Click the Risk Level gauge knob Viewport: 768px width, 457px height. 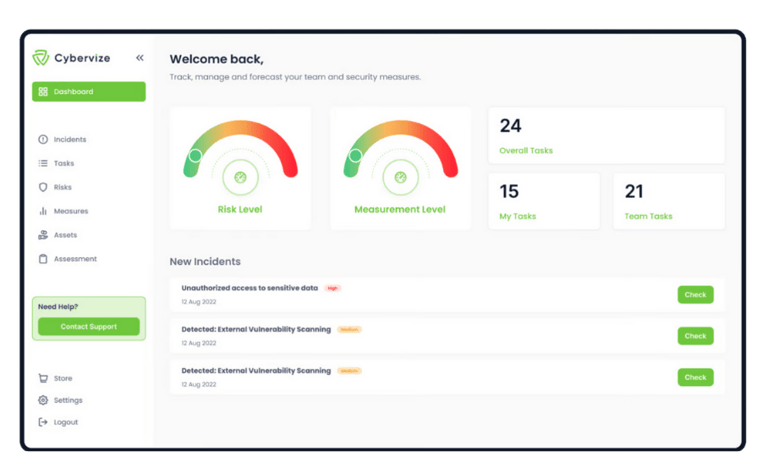tap(195, 156)
